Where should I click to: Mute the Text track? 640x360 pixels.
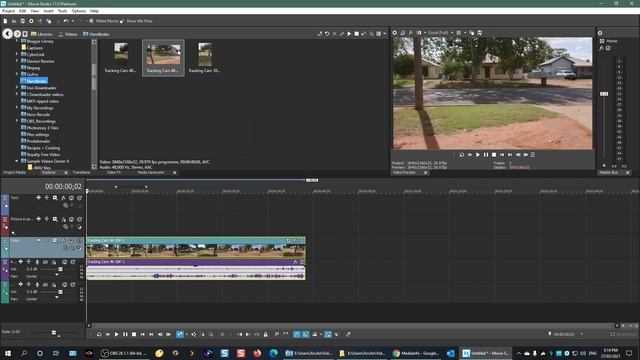click(71, 198)
